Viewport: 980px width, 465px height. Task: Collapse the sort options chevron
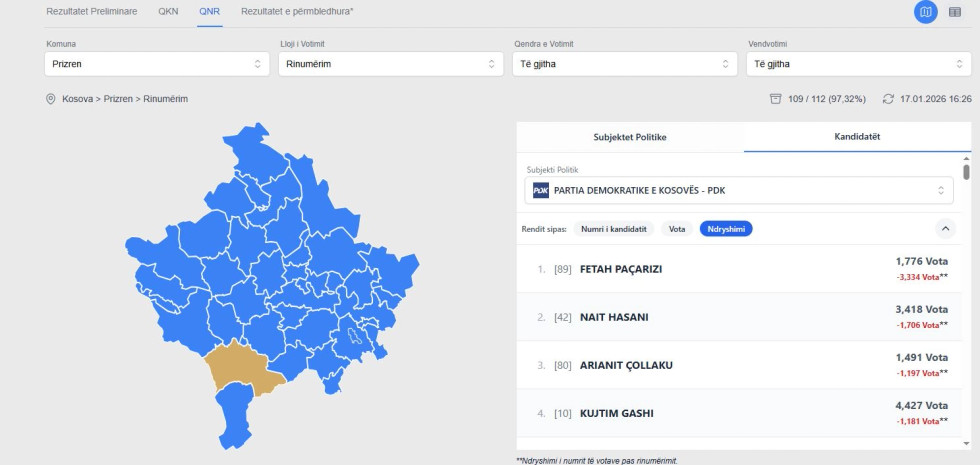pyautogui.click(x=945, y=228)
